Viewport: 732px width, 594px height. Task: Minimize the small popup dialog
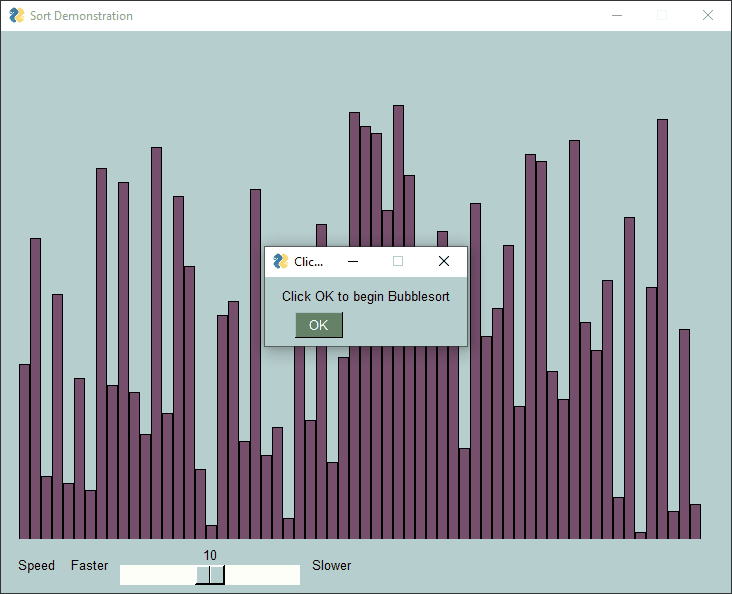352,261
